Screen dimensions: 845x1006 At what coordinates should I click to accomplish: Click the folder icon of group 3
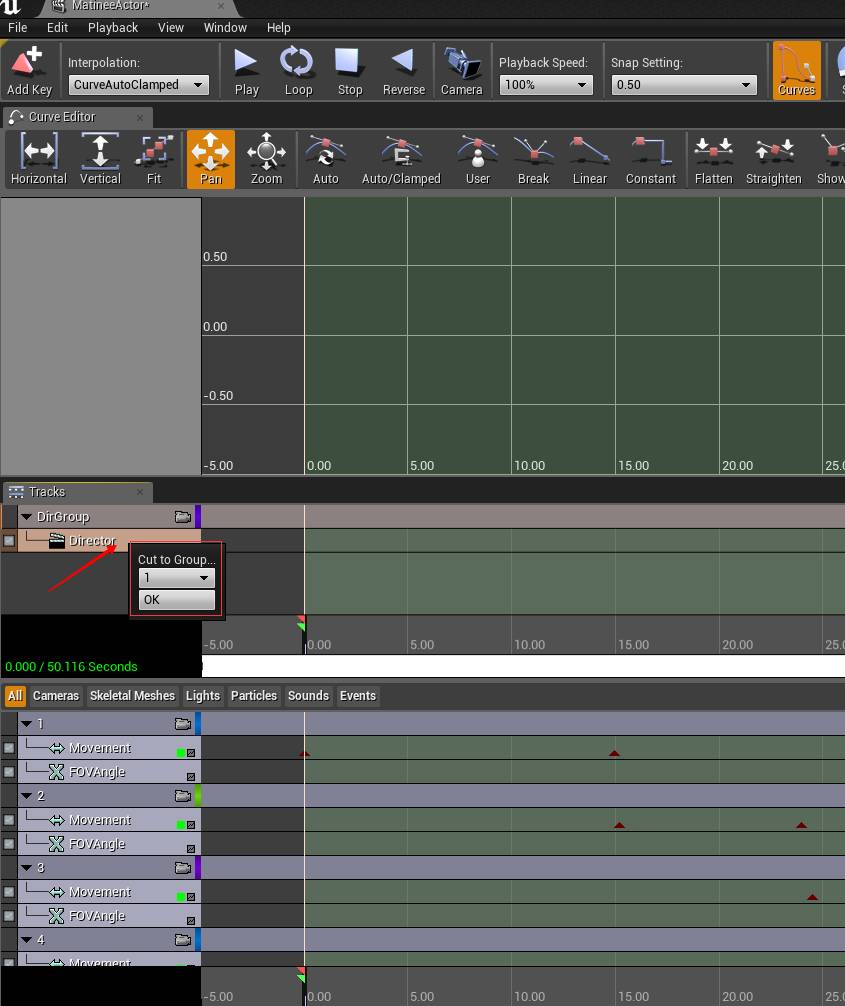[183, 867]
